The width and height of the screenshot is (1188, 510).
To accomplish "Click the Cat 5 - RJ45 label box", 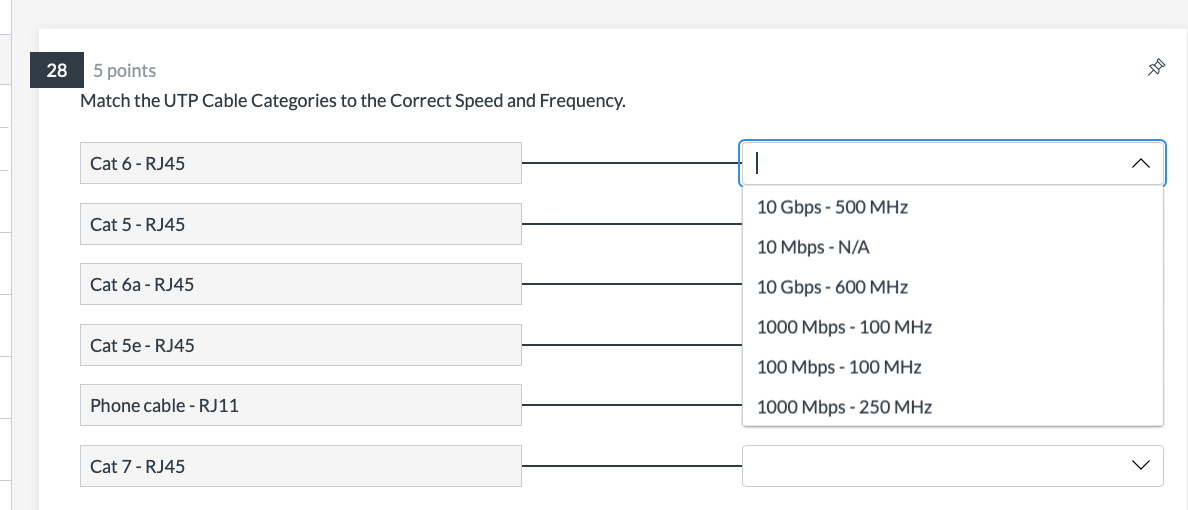I will click(x=301, y=224).
